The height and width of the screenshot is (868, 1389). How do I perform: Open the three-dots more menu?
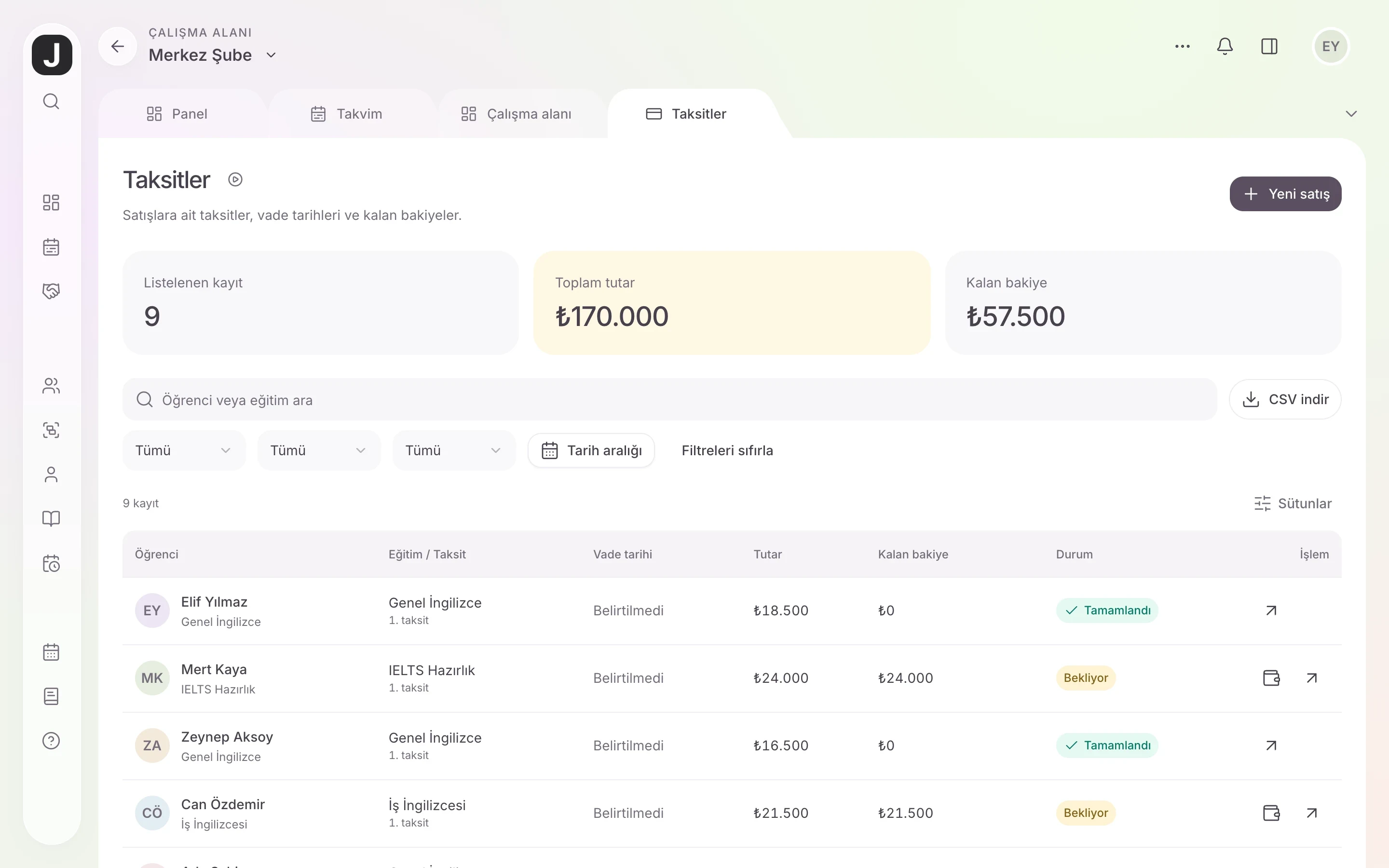pyautogui.click(x=1182, y=46)
